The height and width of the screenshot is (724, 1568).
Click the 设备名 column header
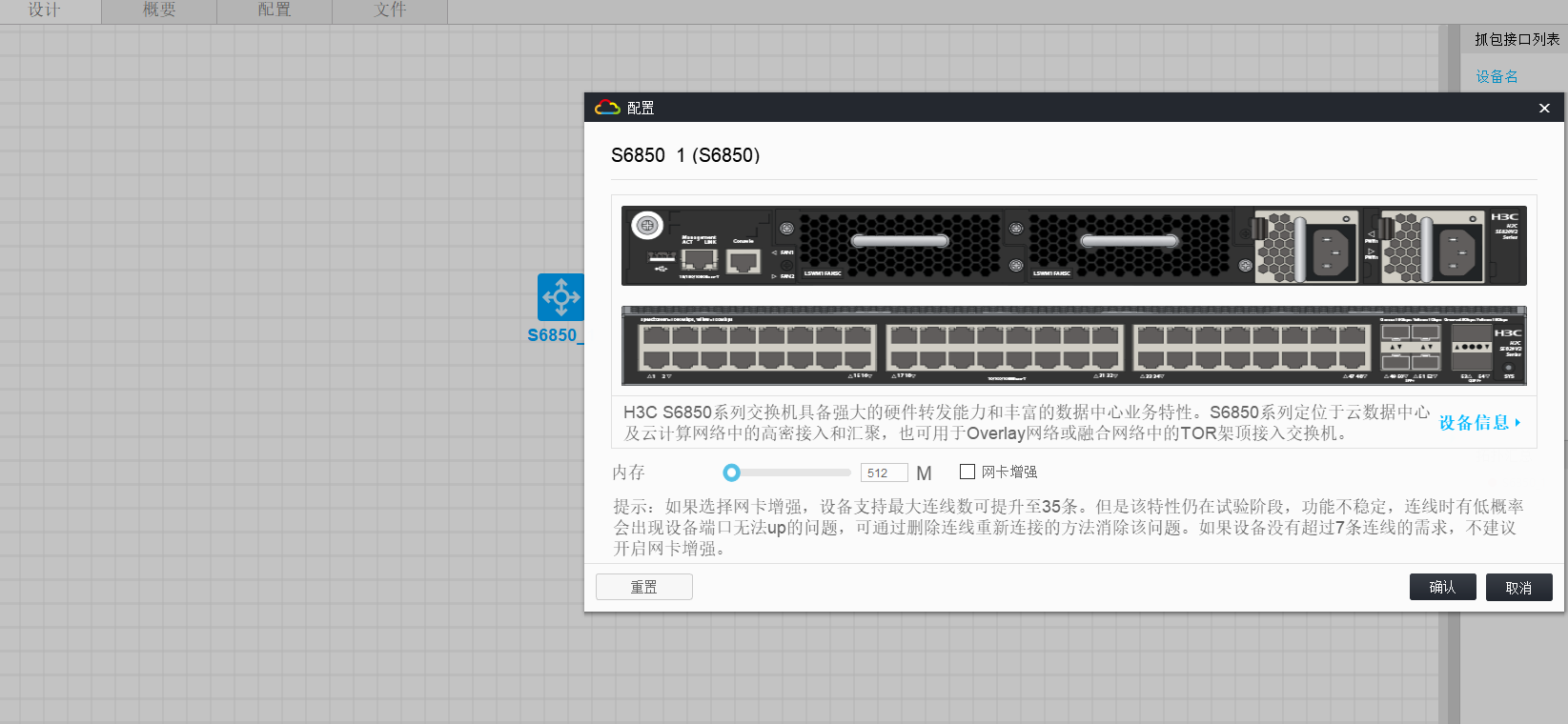click(1497, 76)
